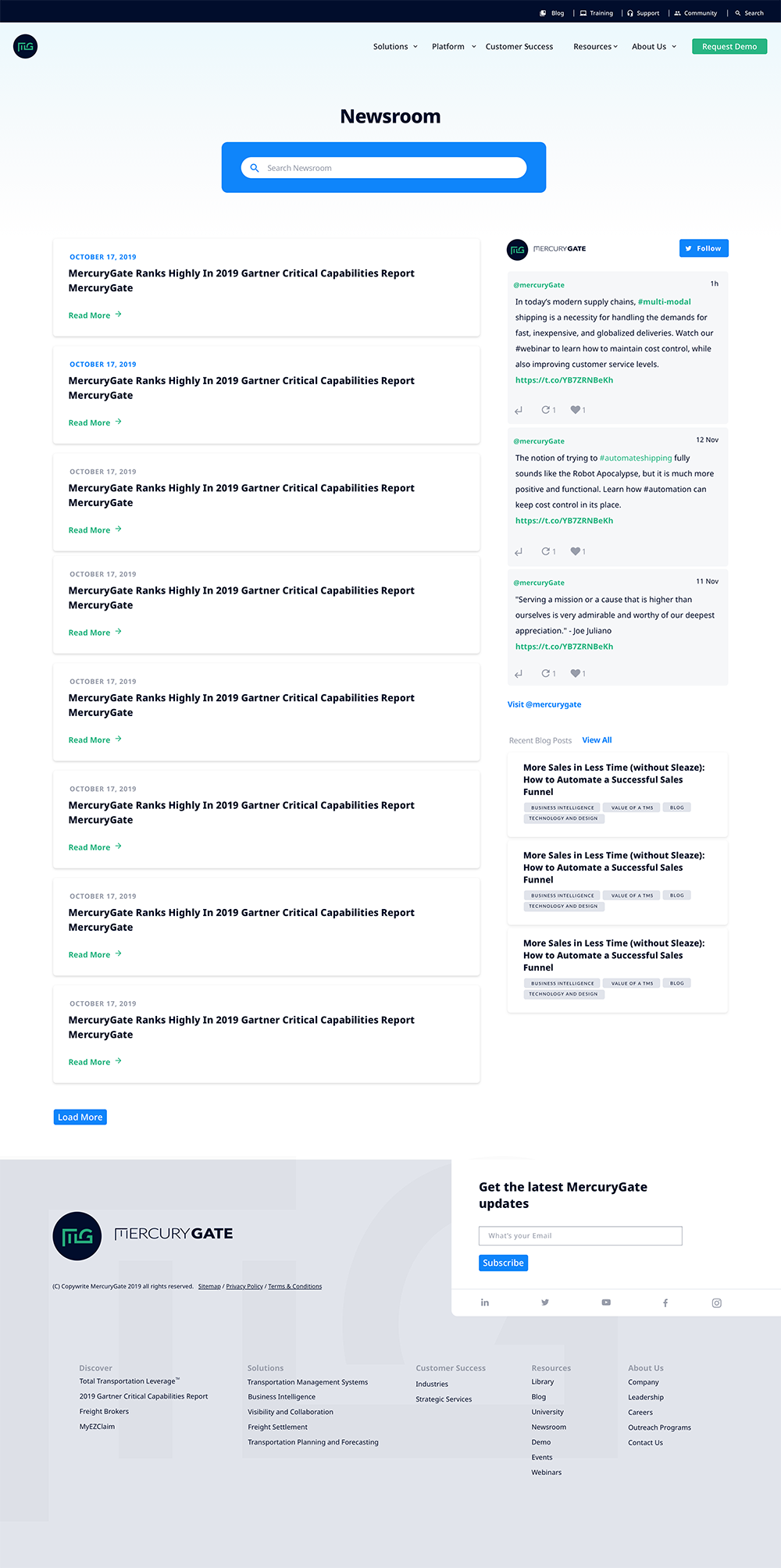Click into the Search Newsroom field
Screen dimensions: 781x1568
[x=383, y=168]
